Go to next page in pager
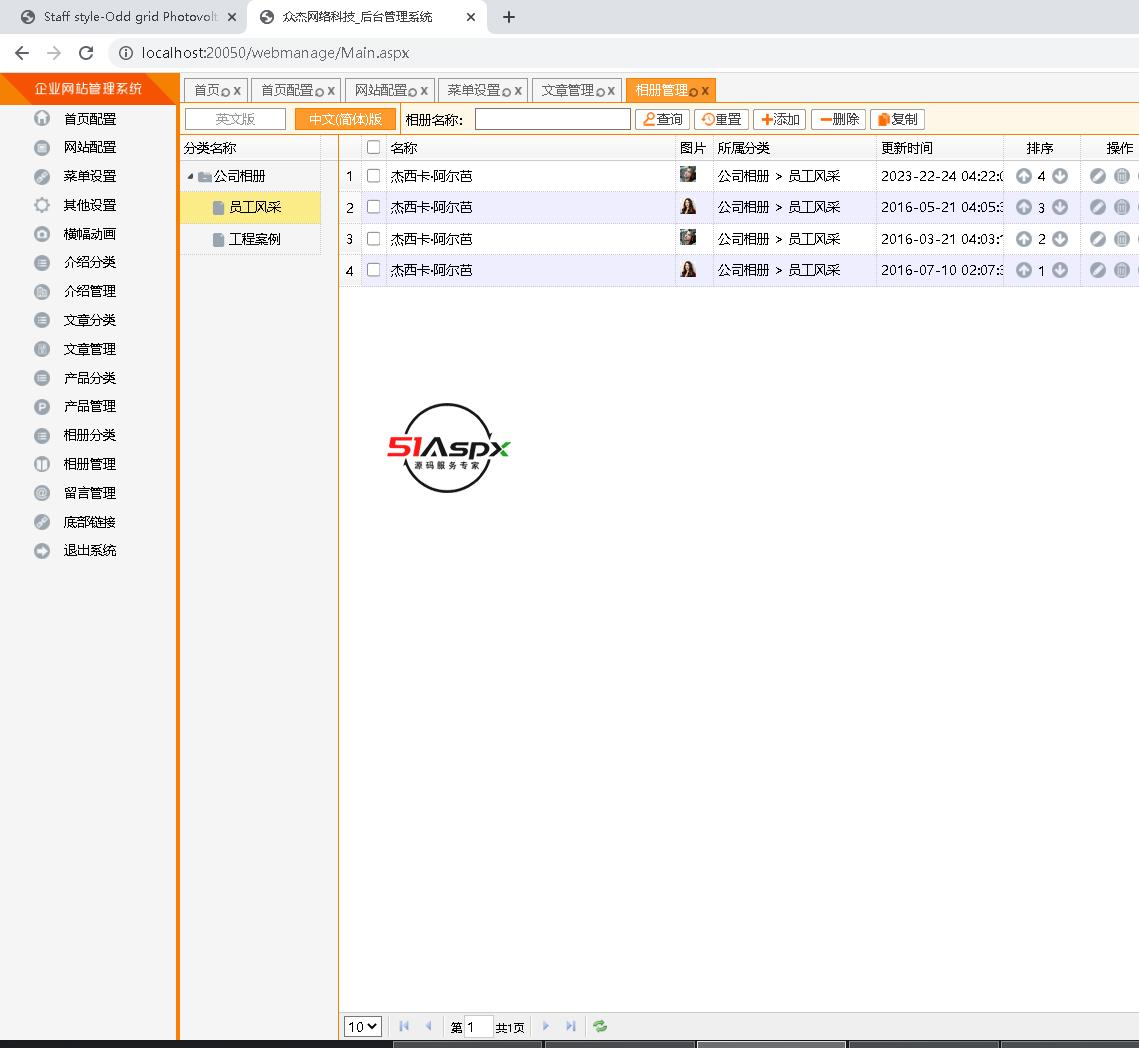 point(546,1026)
